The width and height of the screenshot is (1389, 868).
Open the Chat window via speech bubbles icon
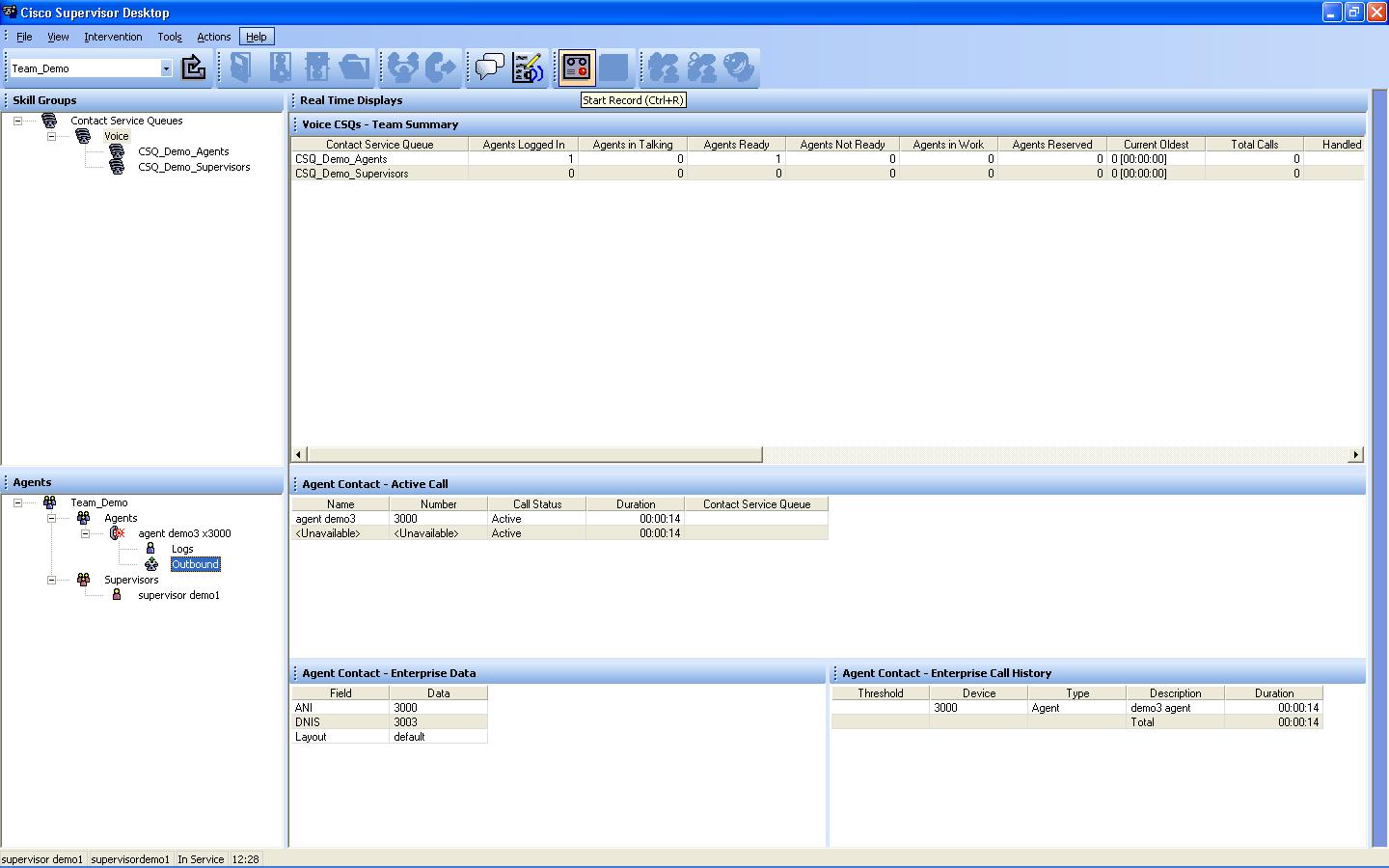click(x=489, y=68)
